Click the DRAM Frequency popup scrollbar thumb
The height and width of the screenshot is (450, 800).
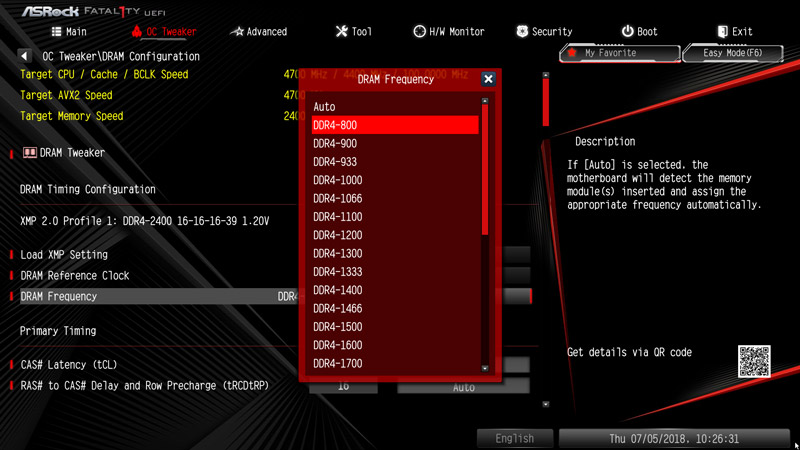485,170
